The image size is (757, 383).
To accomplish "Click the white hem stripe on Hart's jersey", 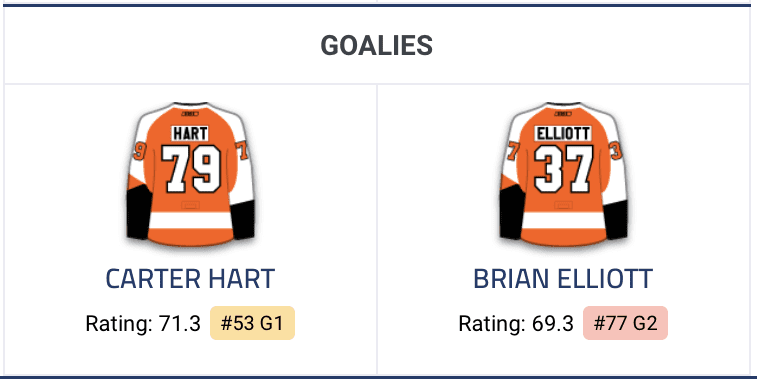I will tap(190, 220).
